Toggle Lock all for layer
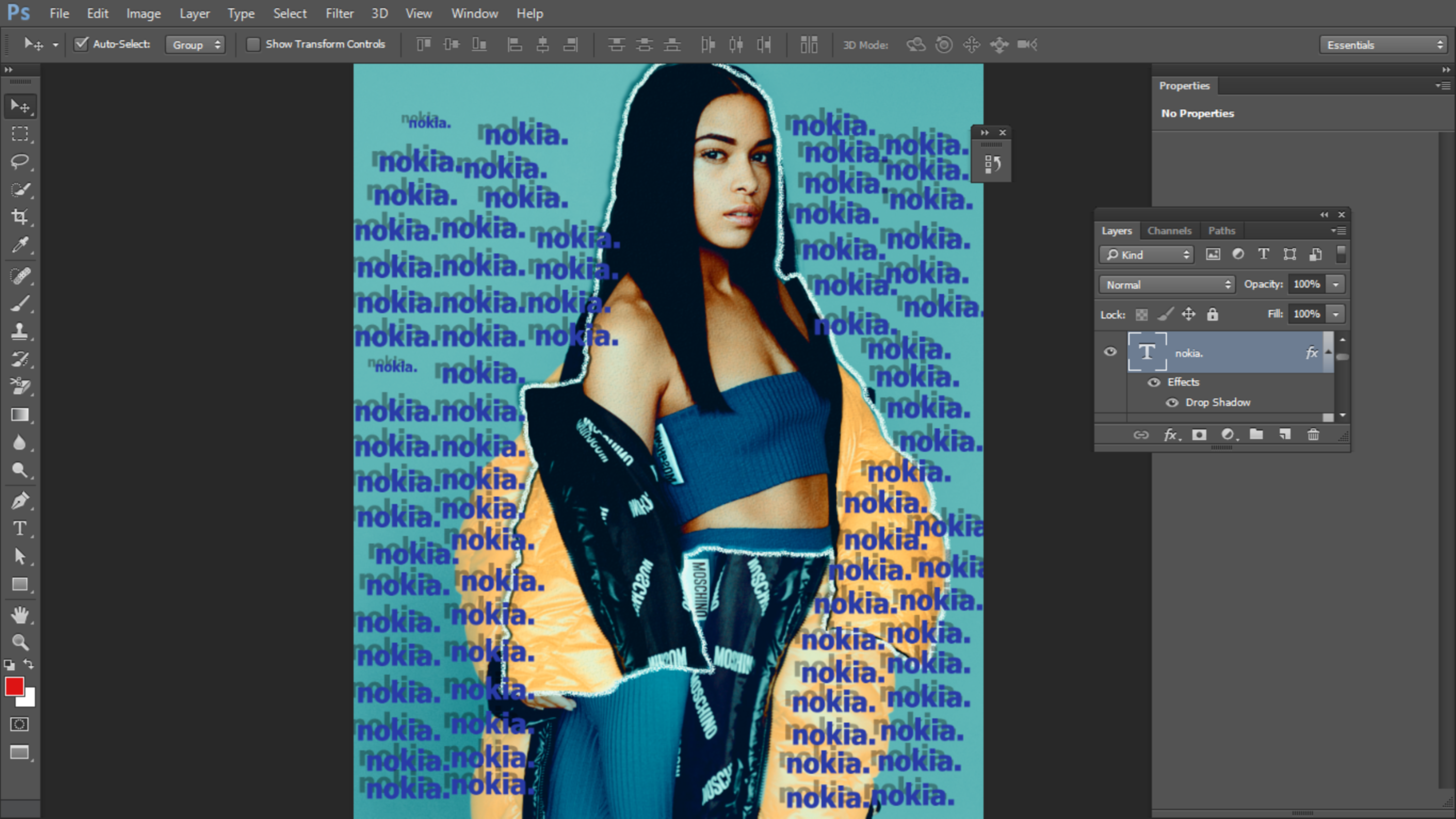 point(1212,314)
